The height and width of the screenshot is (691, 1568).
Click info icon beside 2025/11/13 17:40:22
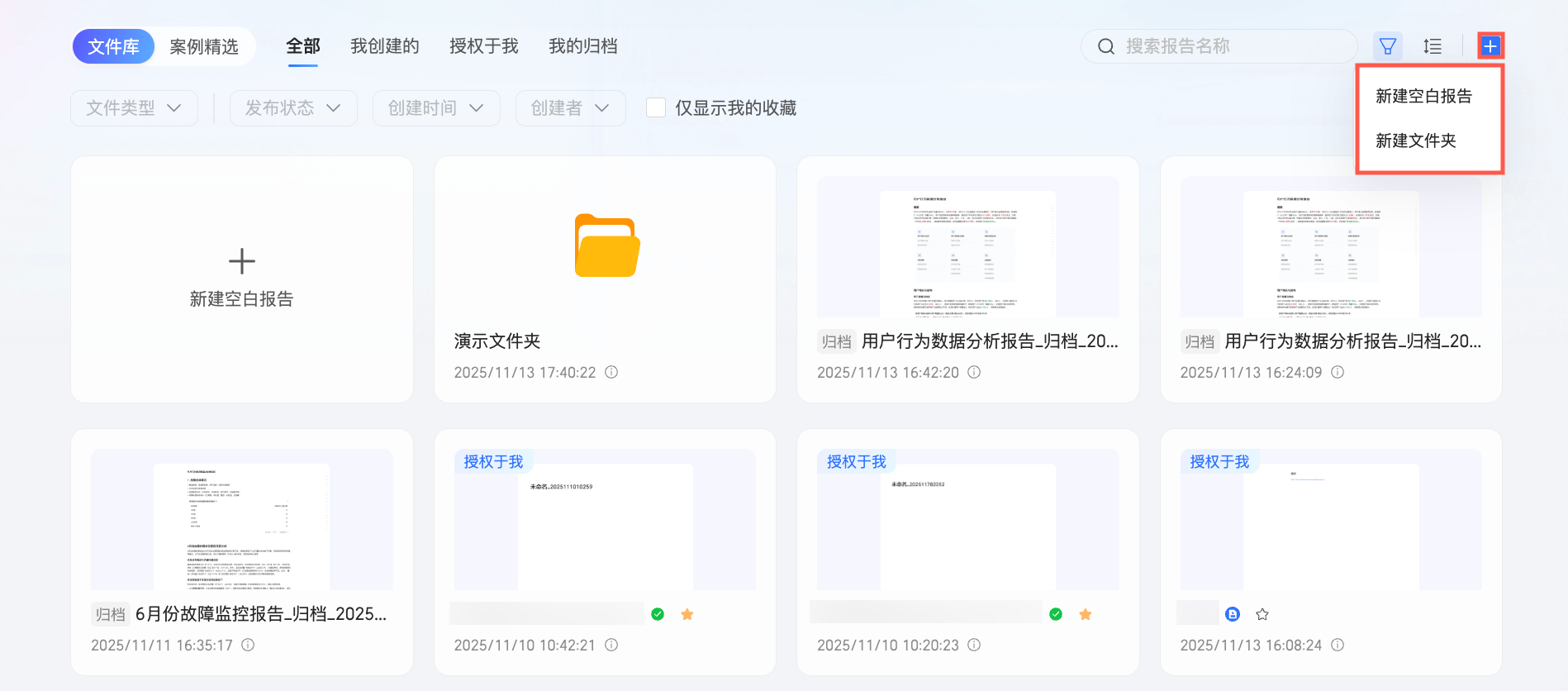[611, 372]
